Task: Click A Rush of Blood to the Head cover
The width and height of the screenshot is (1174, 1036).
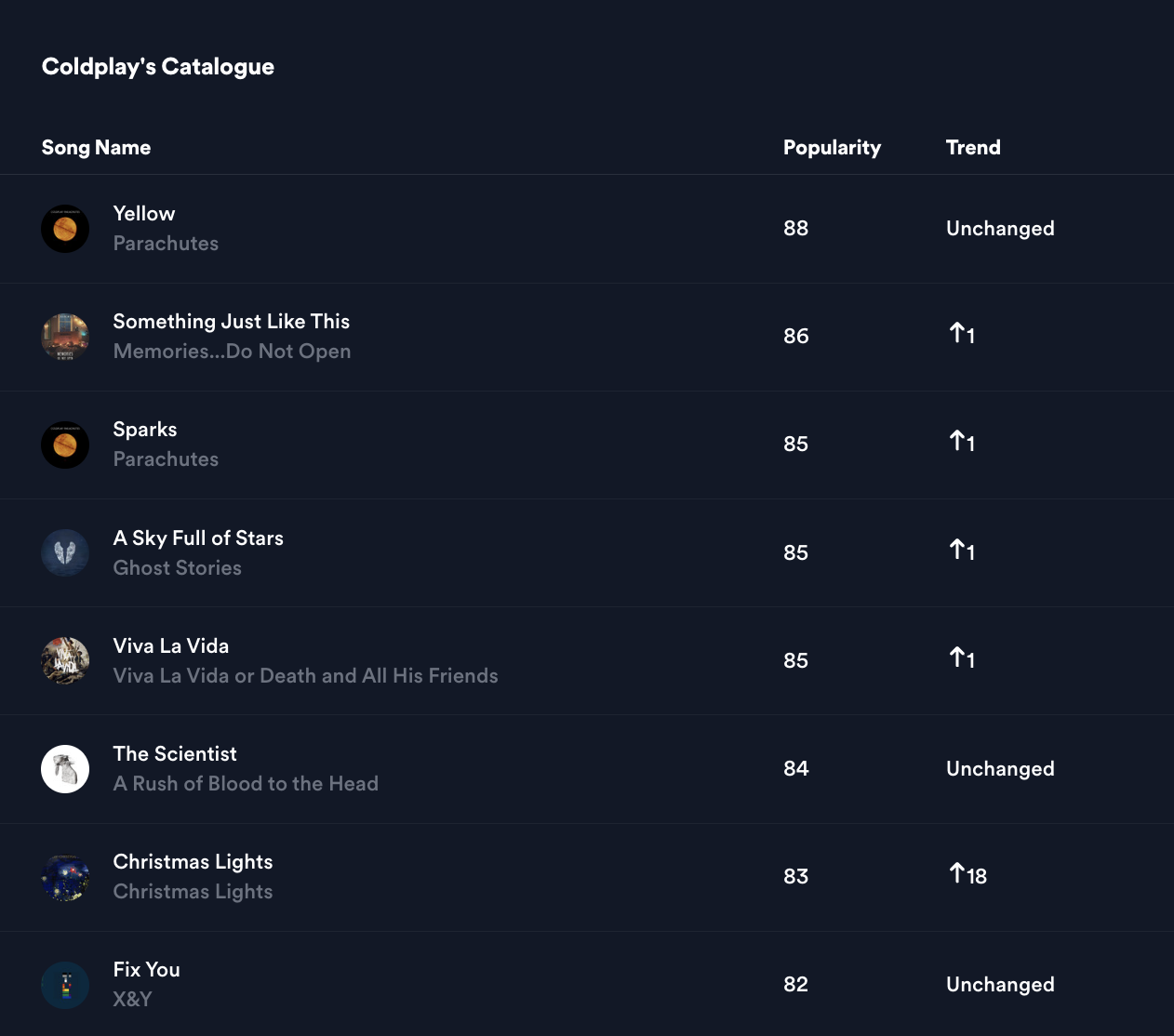Action: (x=65, y=768)
